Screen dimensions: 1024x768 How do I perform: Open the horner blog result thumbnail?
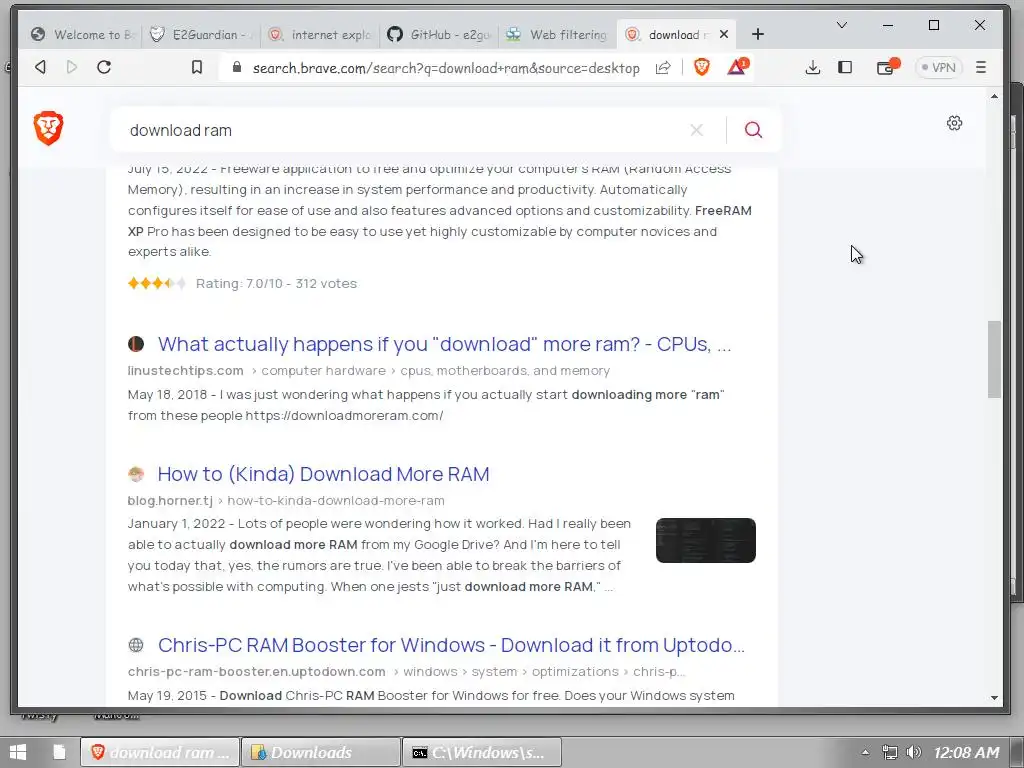coord(705,540)
